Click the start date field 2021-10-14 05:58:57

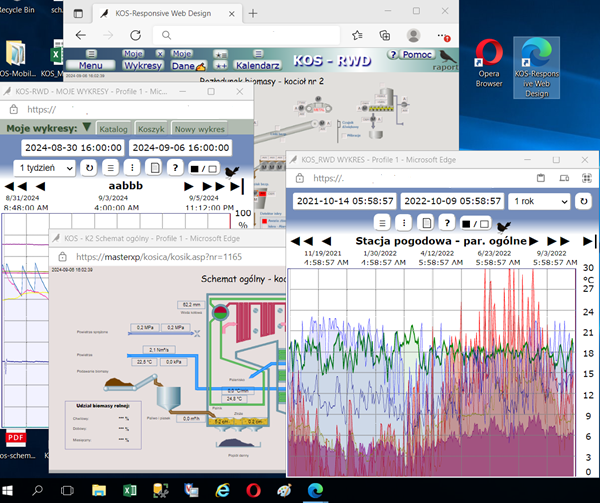[x=343, y=201]
